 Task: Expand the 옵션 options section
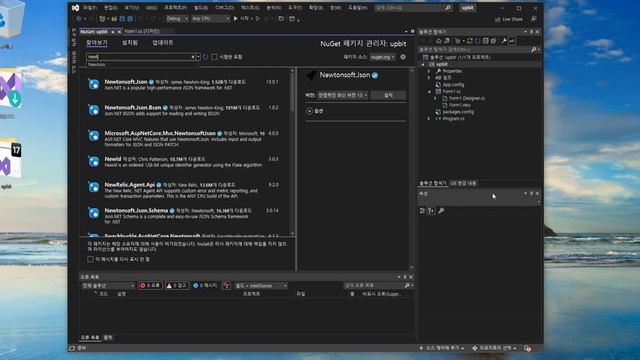[x=309, y=111]
